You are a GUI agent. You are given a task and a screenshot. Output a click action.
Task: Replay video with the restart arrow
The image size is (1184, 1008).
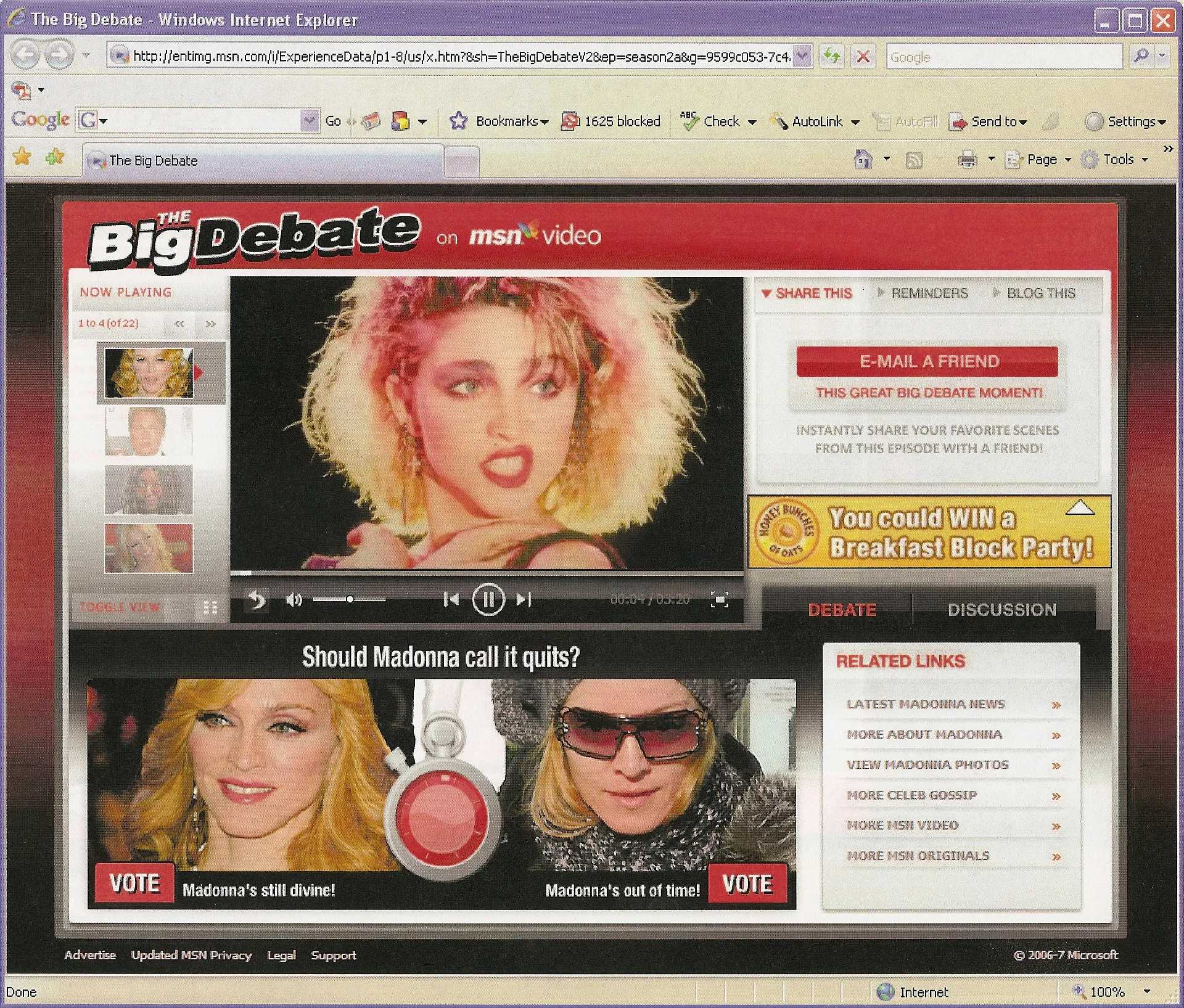(257, 599)
